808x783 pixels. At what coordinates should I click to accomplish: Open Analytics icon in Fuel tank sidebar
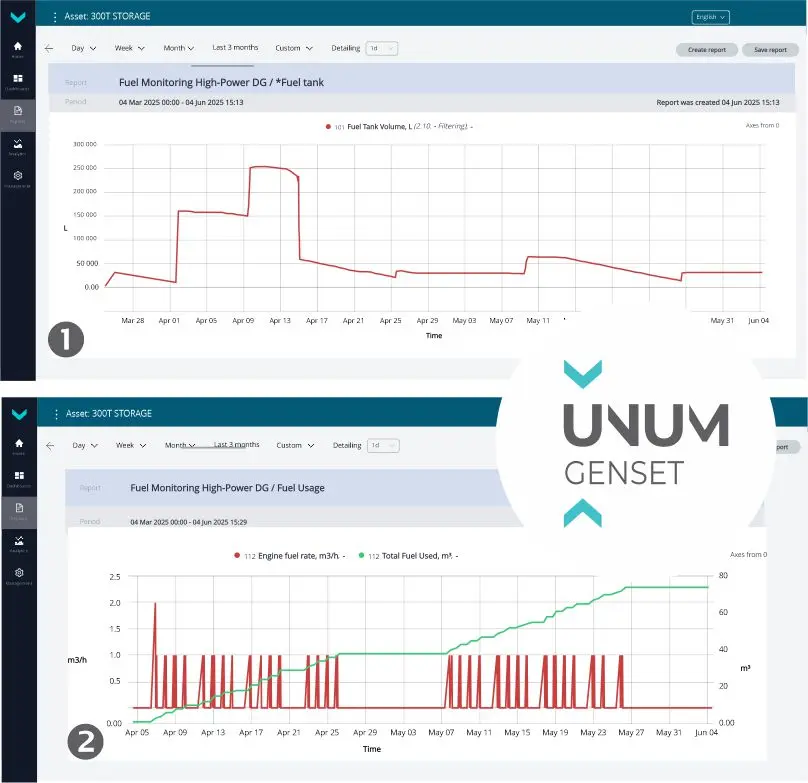coord(17,147)
